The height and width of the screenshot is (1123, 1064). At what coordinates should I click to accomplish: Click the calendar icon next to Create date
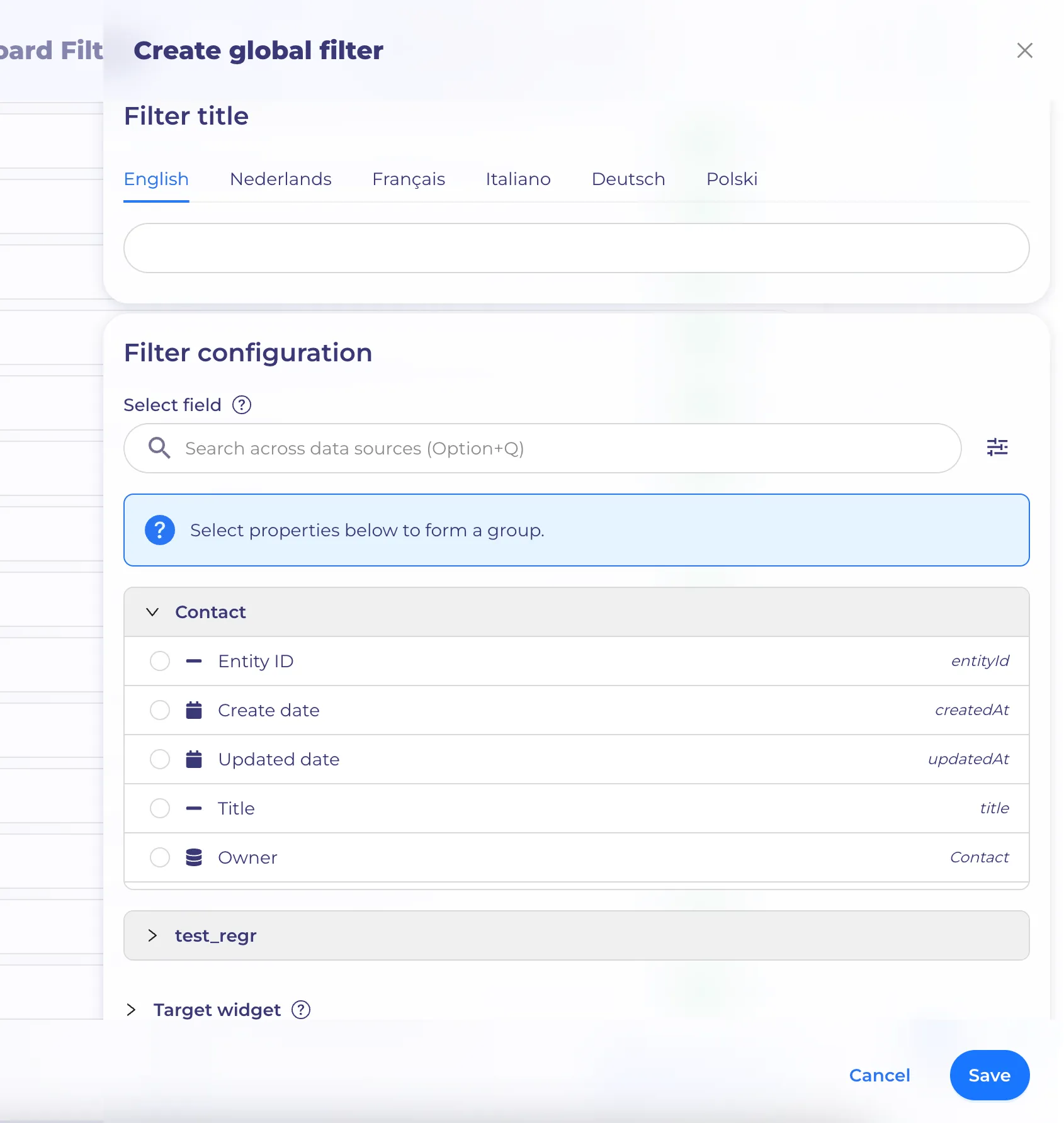click(194, 710)
